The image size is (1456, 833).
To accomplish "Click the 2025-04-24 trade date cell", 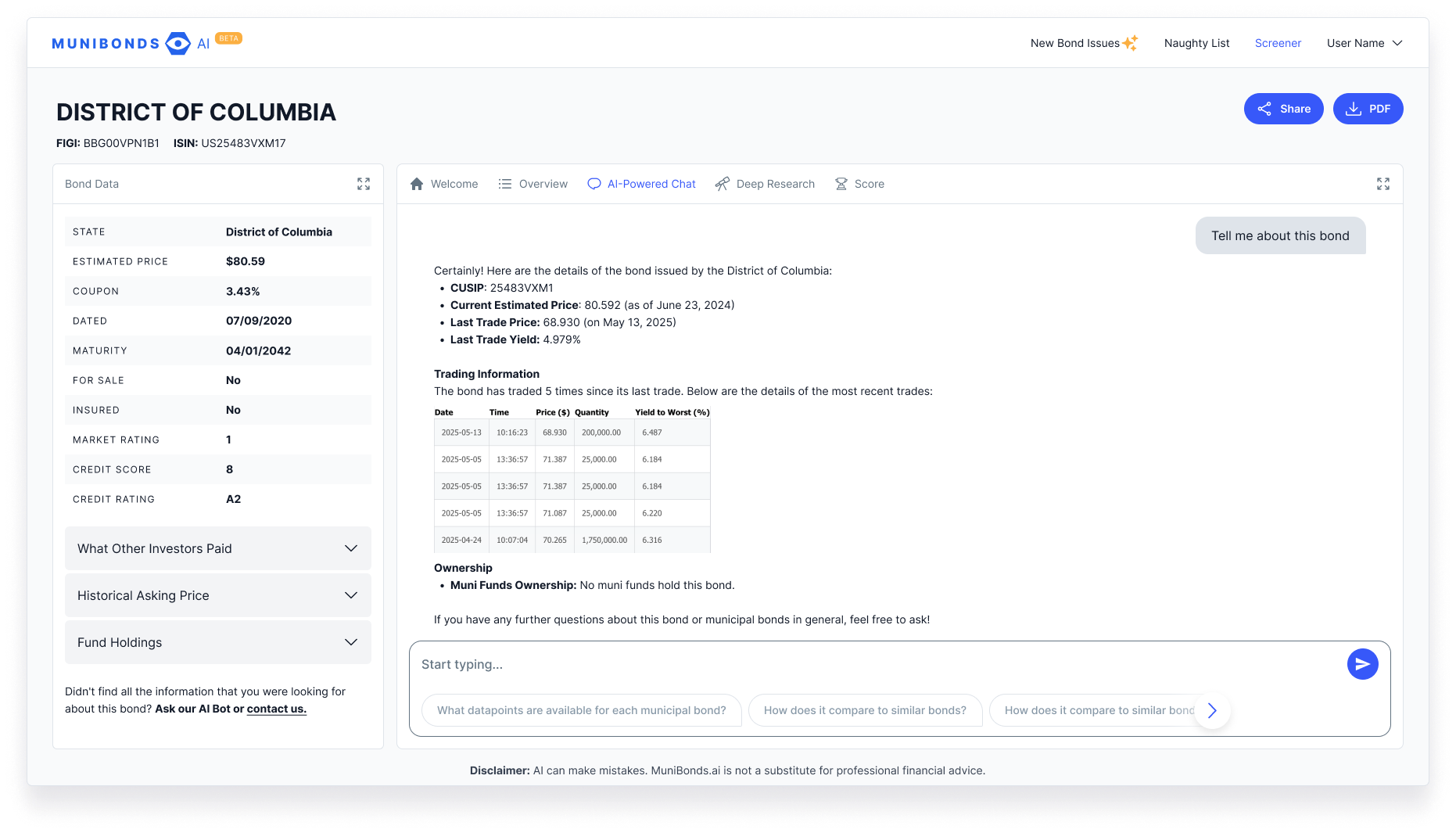I will (x=461, y=540).
